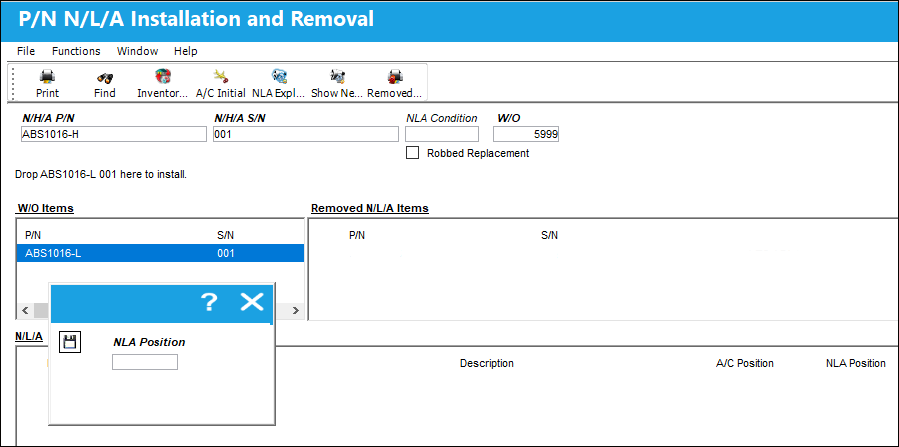Click the P/N header in Removed N/L/A Items
Viewport: 899px width, 447px height.
point(357,235)
